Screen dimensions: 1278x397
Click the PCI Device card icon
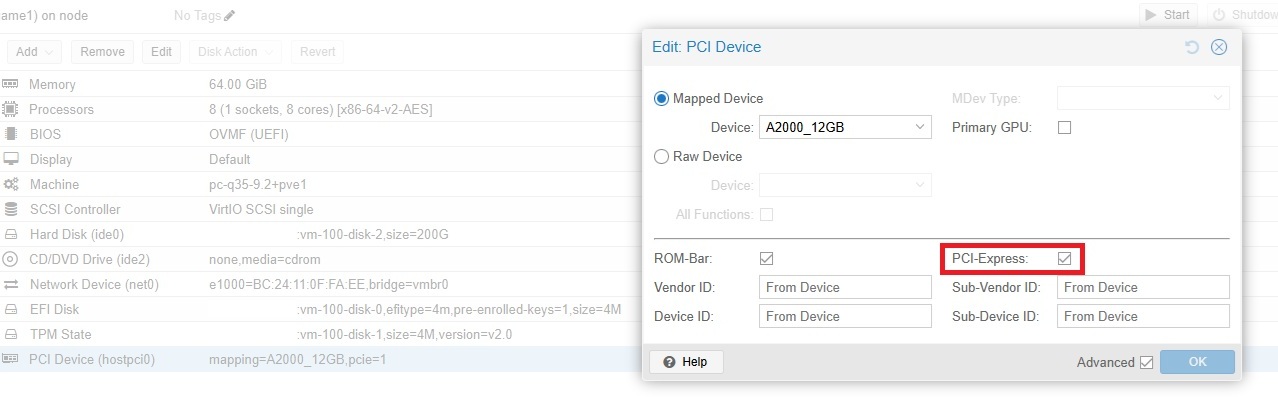(11, 359)
